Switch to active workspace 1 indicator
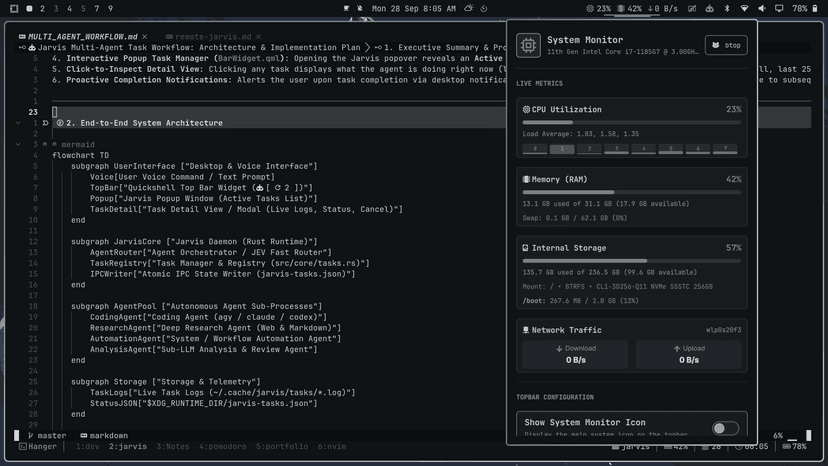828x466 pixels. click(30, 8)
